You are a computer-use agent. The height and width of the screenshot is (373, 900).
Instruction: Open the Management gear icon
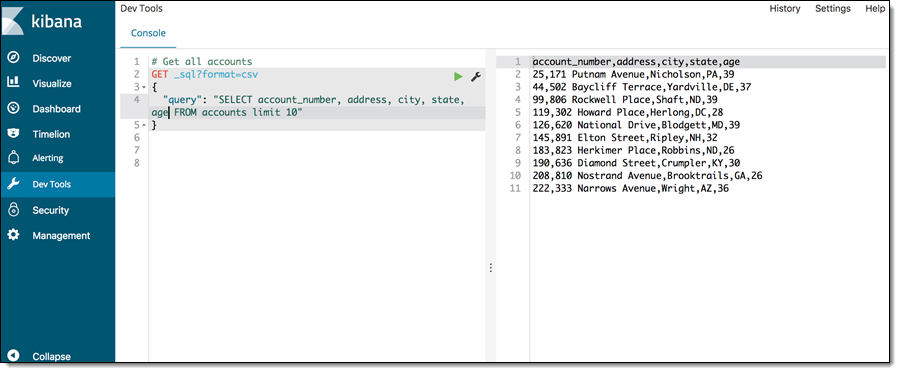point(13,235)
